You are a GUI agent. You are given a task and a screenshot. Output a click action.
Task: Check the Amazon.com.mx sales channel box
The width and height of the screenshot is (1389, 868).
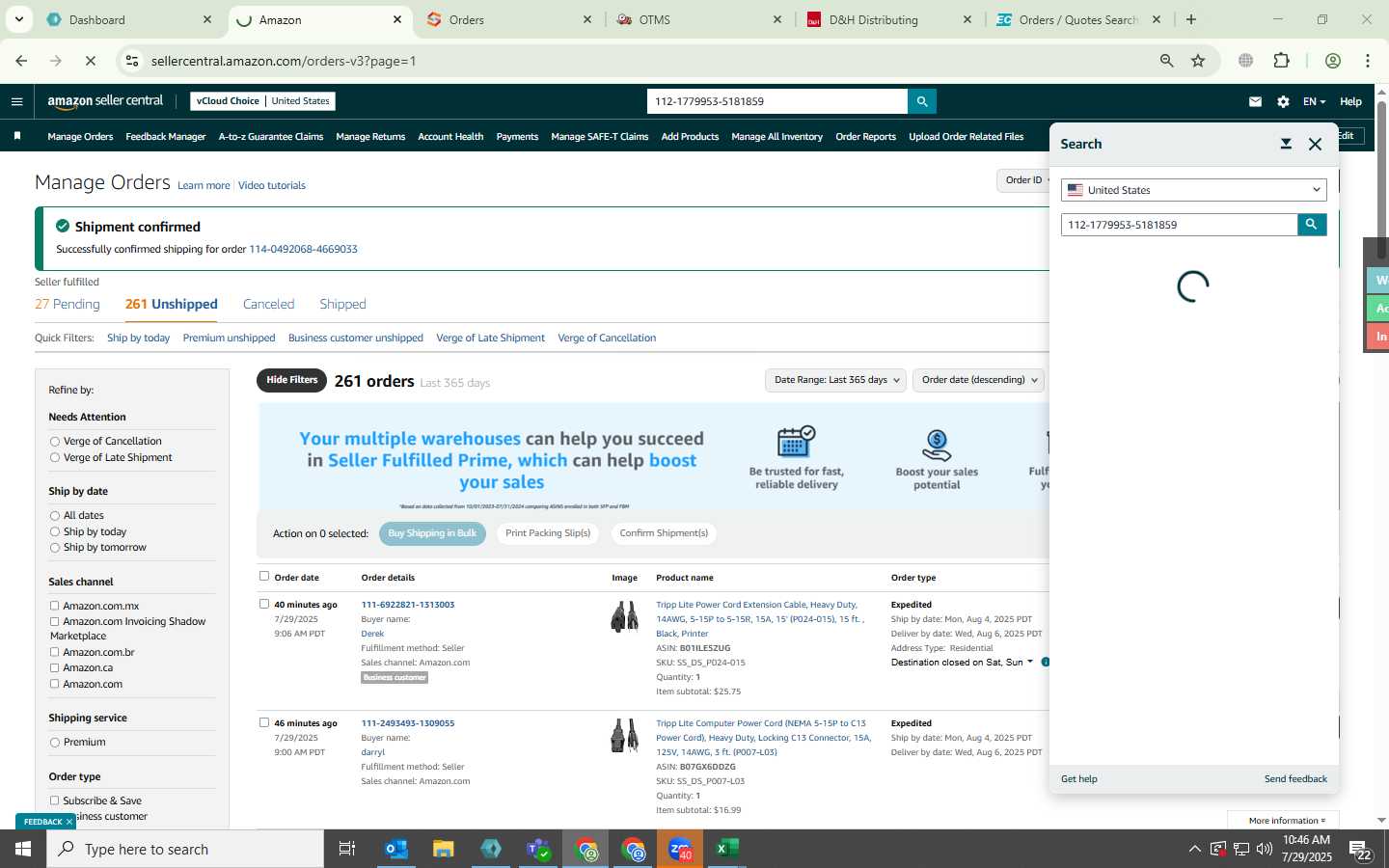(x=54, y=606)
